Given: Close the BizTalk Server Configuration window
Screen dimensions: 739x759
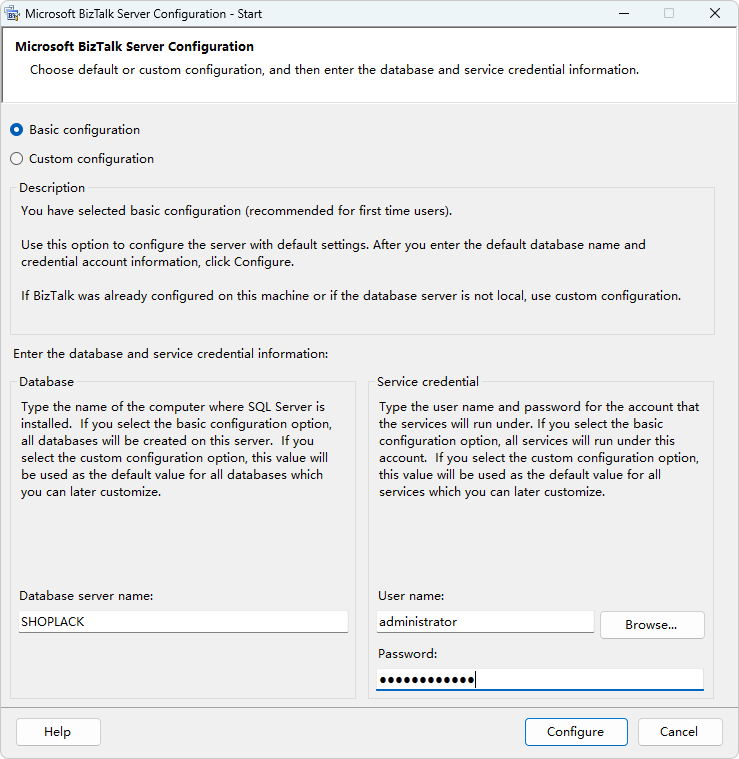Looking at the screenshot, I should coord(715,13).
